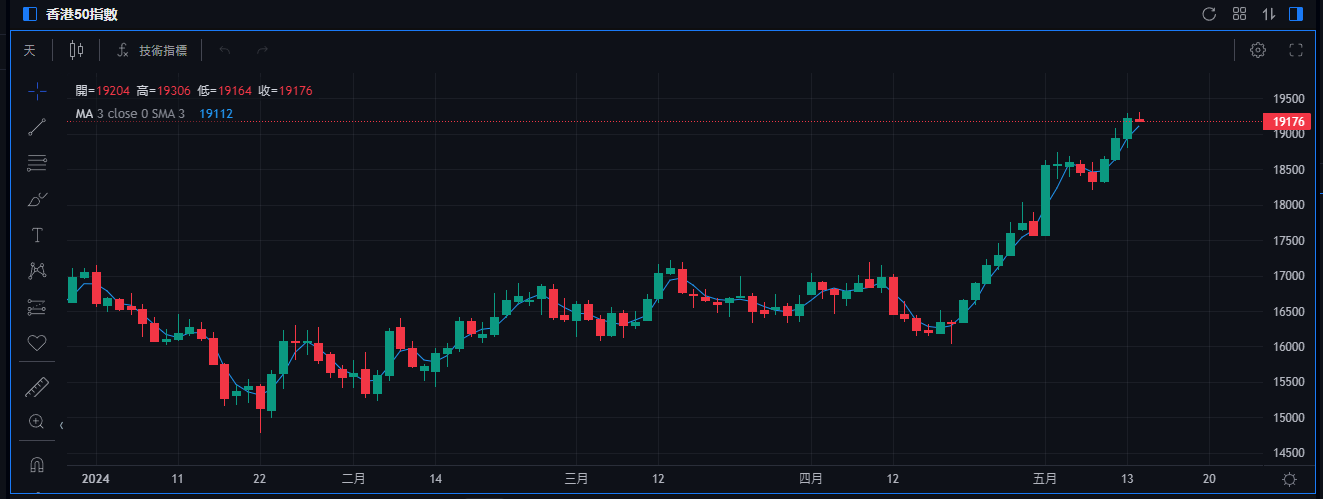Open chart settings gear in top toolbar
The height and width of the screenshot is (499, 1323).
coord(1258,50)
